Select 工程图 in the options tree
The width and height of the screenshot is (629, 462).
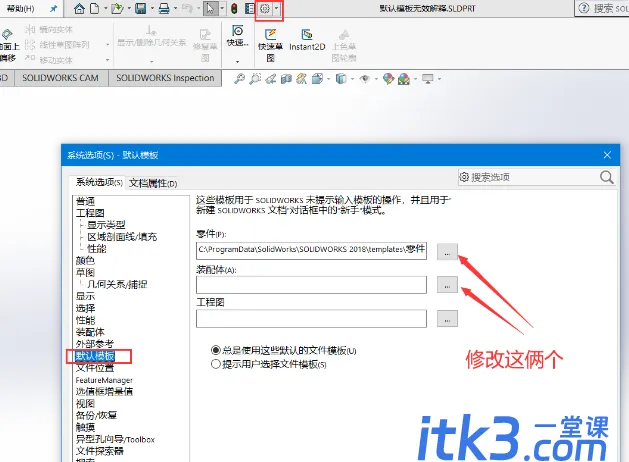pos(90,213)
